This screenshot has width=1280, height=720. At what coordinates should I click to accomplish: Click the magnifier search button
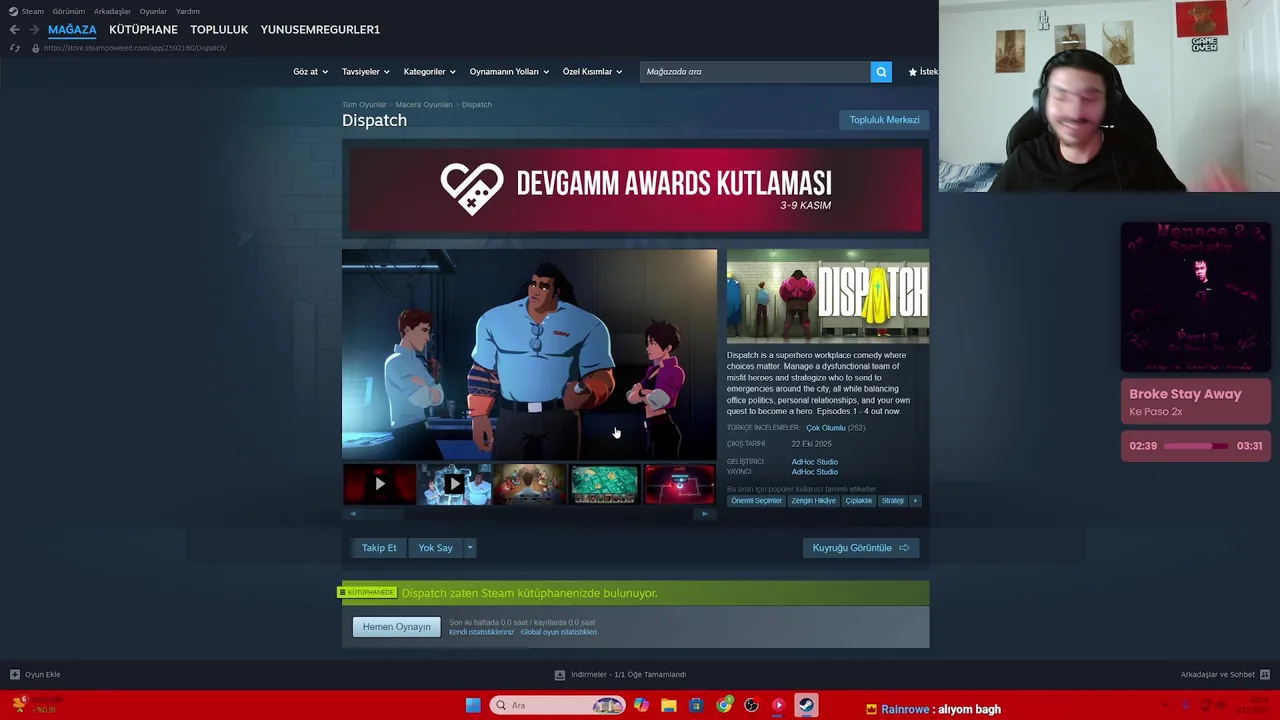pyautogui.click(x=881, y=72)
